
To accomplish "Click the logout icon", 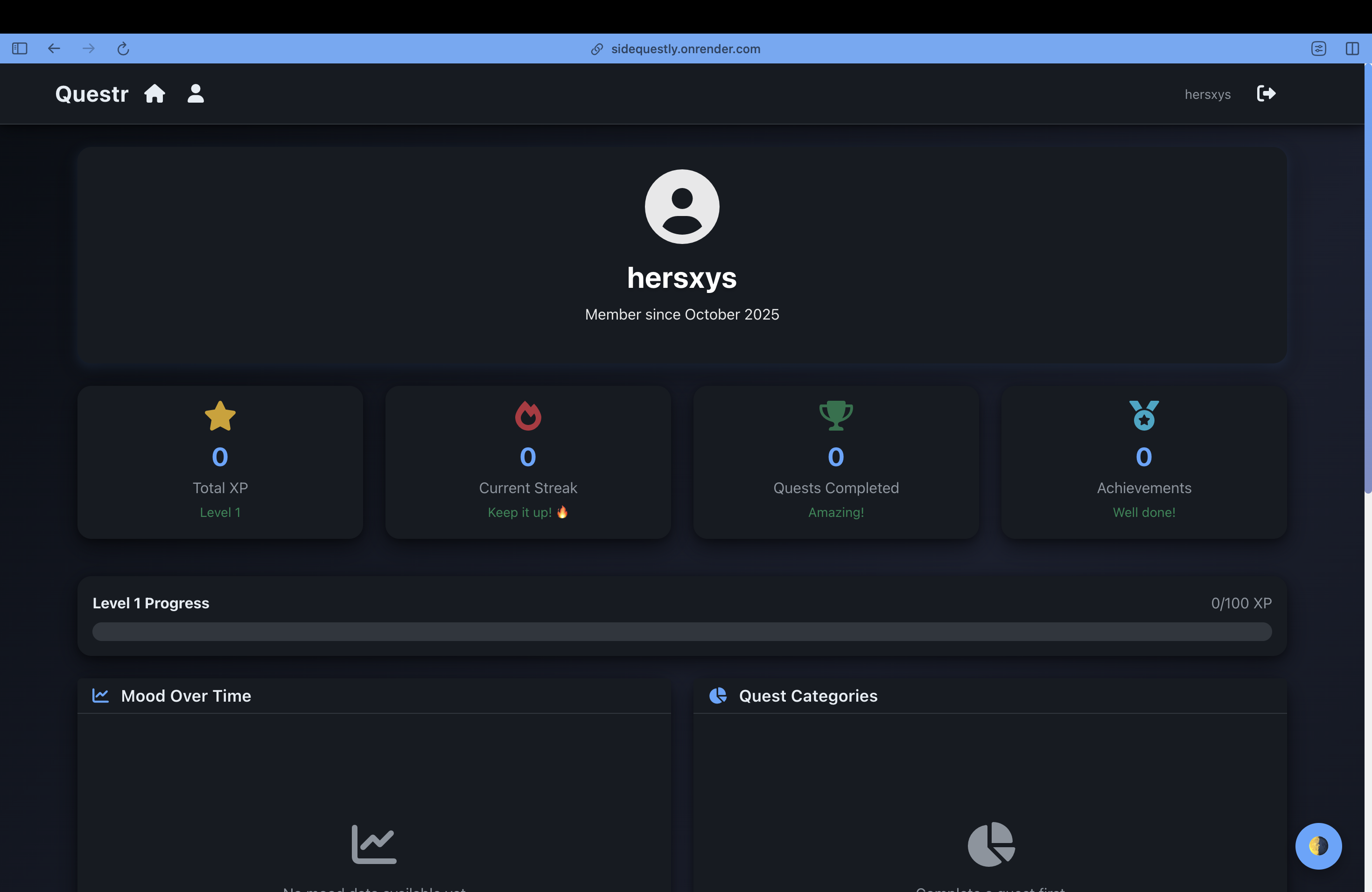I will 1266,93.
